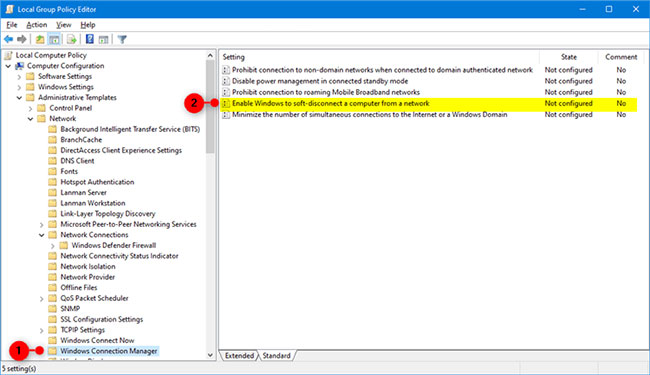
Task: Expand the Software Settings node
Action: 19,77
